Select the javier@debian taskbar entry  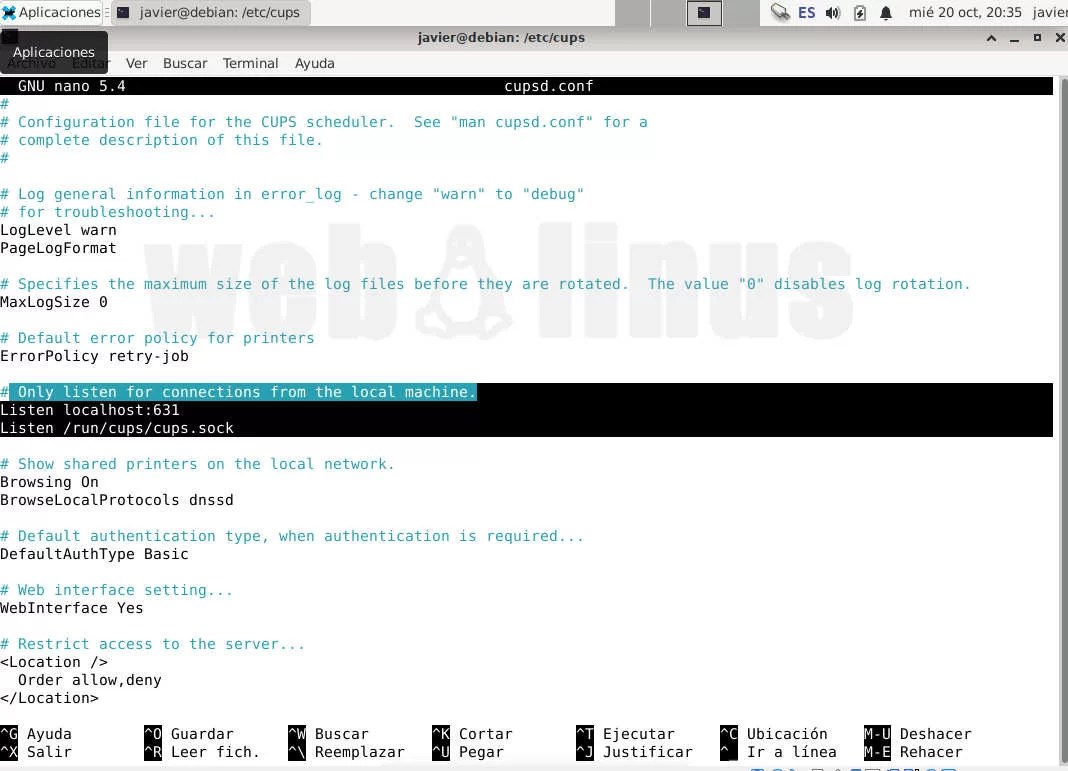[x=210, y=12]
